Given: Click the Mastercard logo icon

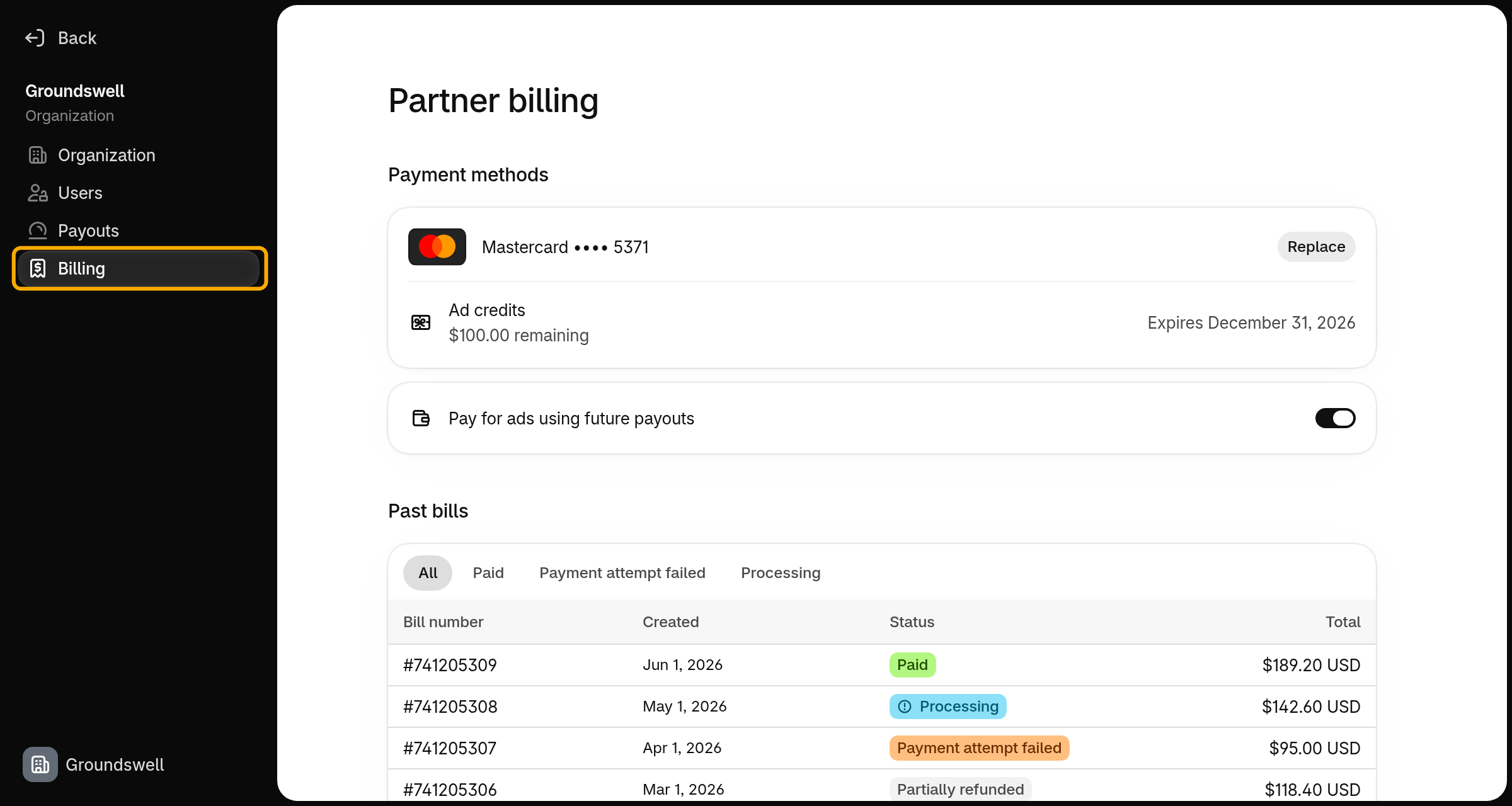Looking at the screenshot, I should point(437,247).
